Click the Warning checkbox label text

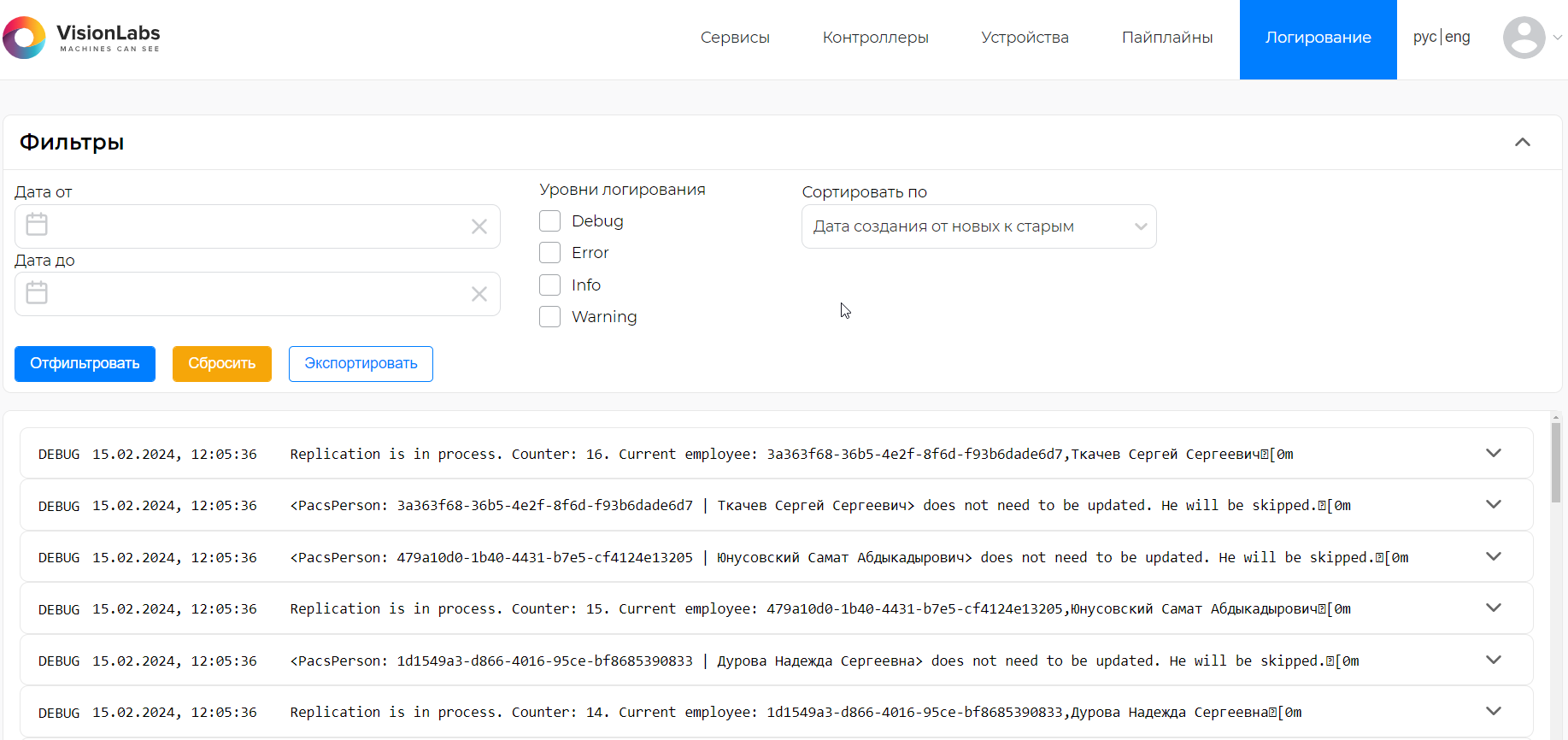pyautogui.click(x=604, y=317)
